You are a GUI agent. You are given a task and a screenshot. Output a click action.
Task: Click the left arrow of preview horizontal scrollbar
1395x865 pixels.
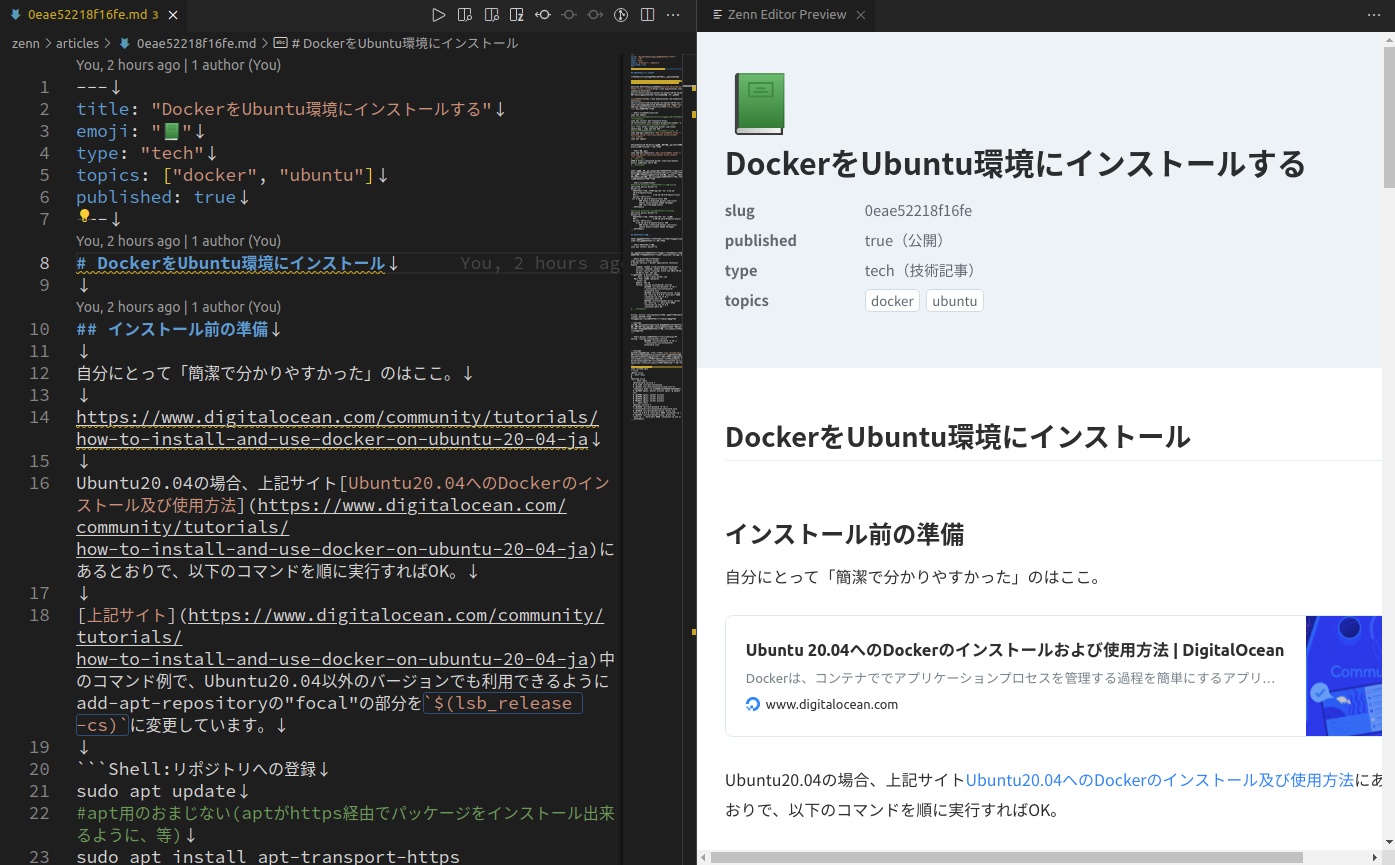coord(703,858)
